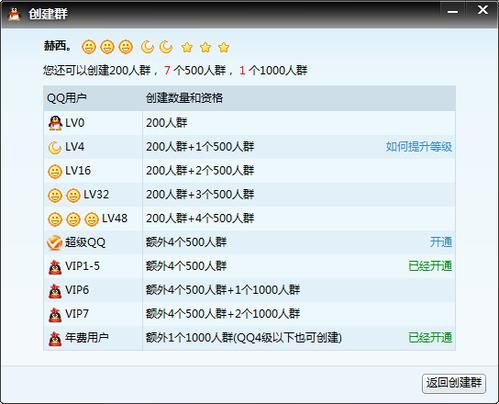This screenshot has width=499, height=404.
Task: Click the moon icon beside LV4
Action: pos(55,147)
